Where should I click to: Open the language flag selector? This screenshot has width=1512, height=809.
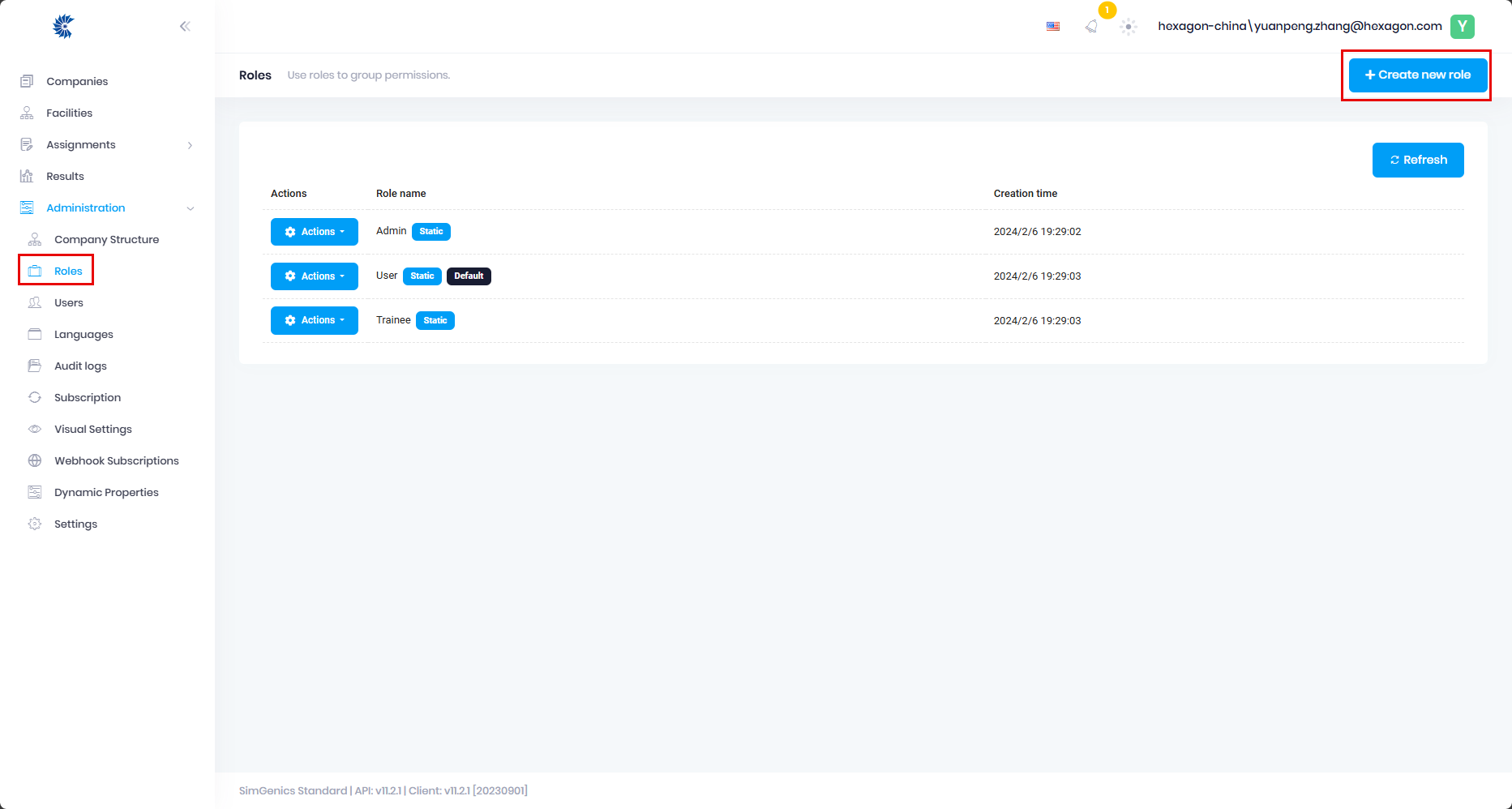[1053, 27]
